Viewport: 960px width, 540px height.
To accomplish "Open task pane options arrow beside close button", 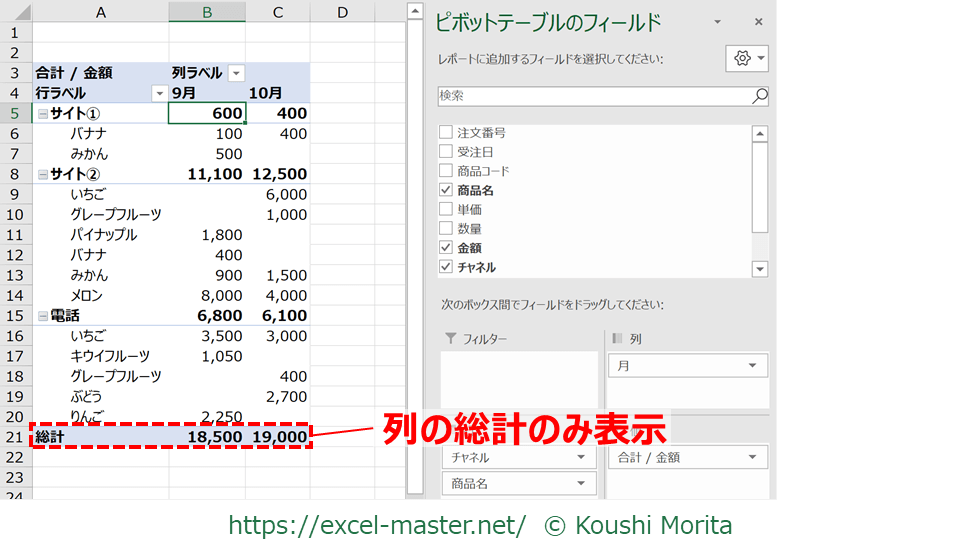I will click(x=718, y=22).
